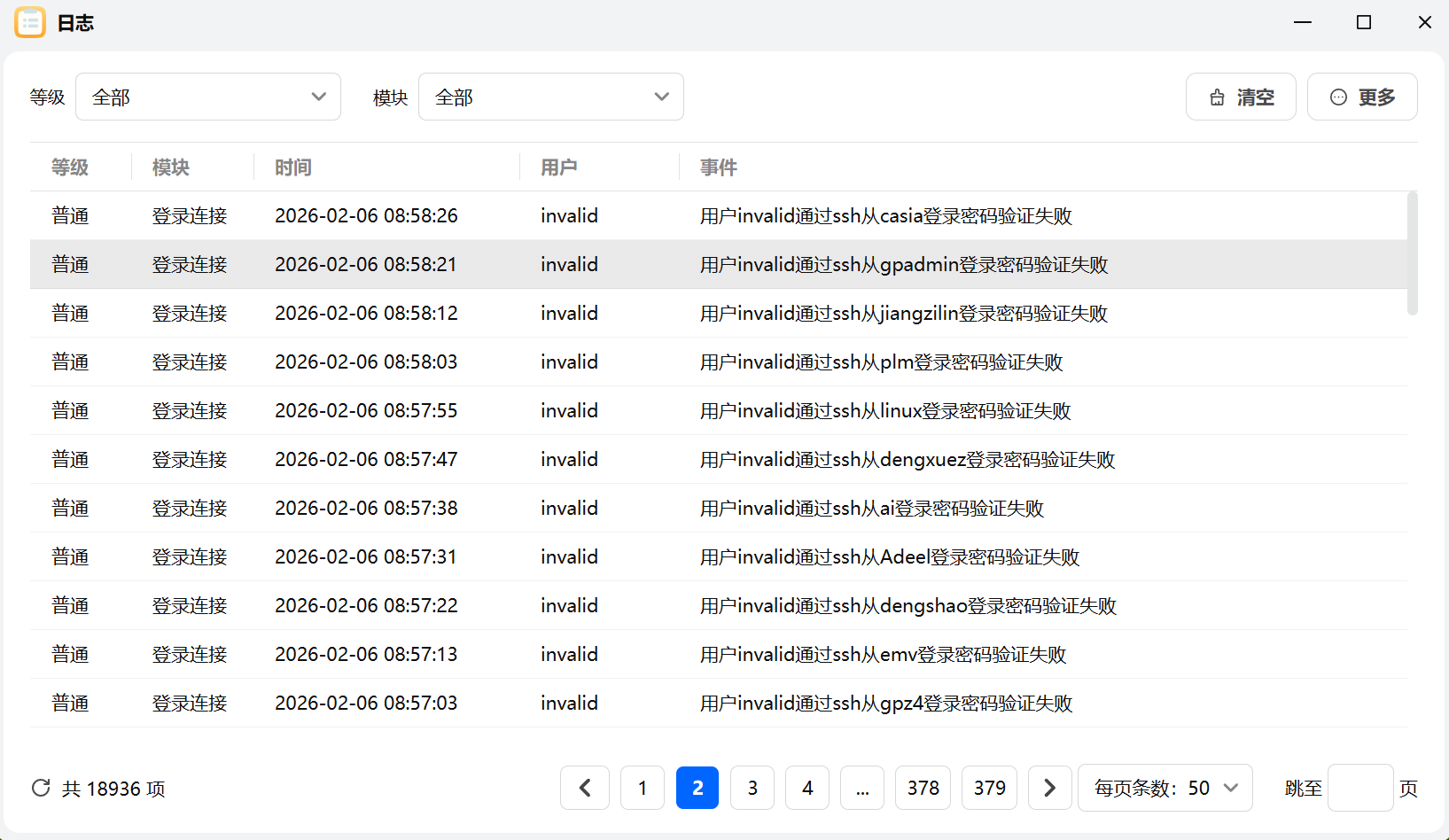Open the 每页条数 page size dropdown

1165,788
